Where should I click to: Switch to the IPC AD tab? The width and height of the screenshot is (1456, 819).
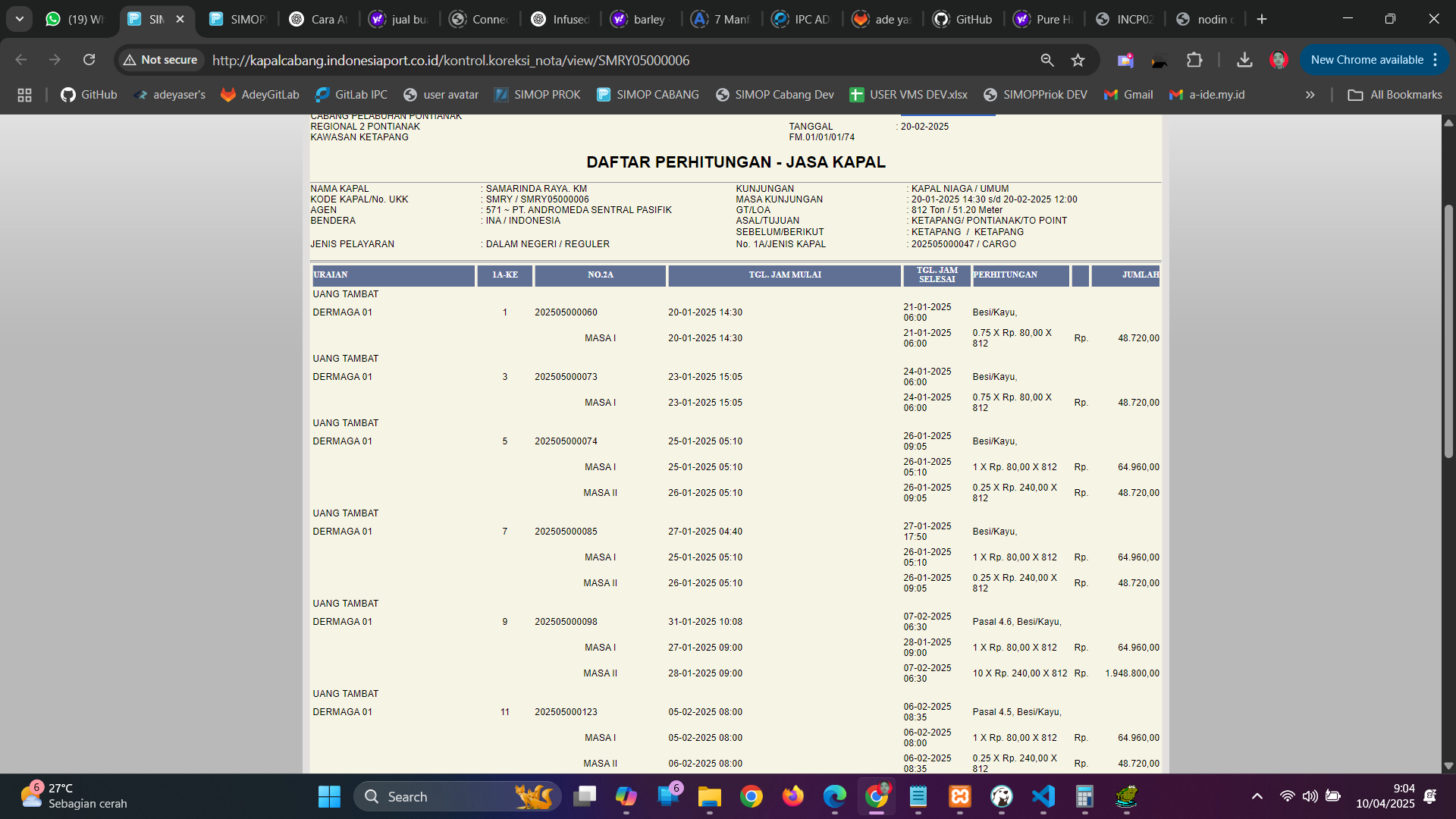point(802,19)
